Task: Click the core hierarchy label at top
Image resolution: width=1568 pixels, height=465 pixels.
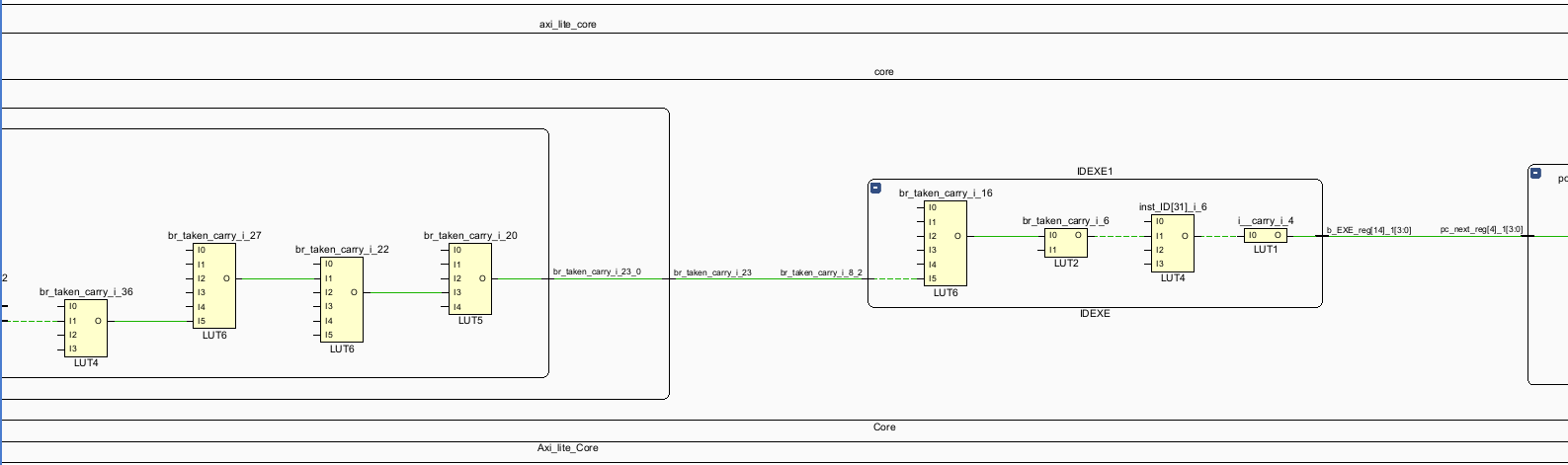Action: [883, 72]
